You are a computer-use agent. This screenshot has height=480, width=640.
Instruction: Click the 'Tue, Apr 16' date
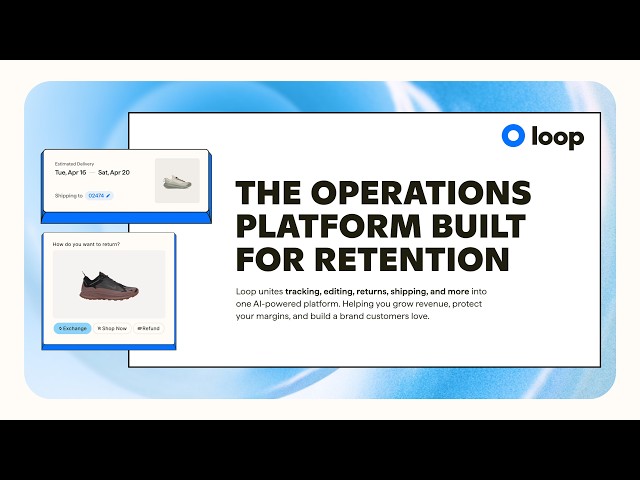coord(71,173)
